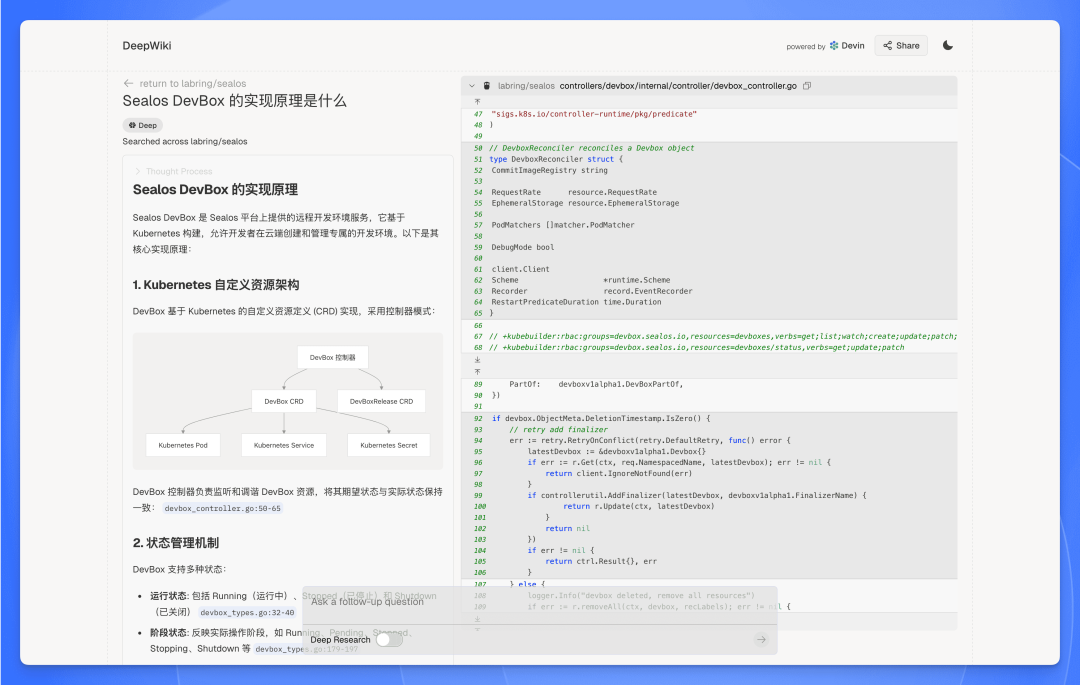The width and height of the screenshot is (1080, 685).
Task: Click the DeepWiki wordmark in the header
Action: click(x=146, y=45)
